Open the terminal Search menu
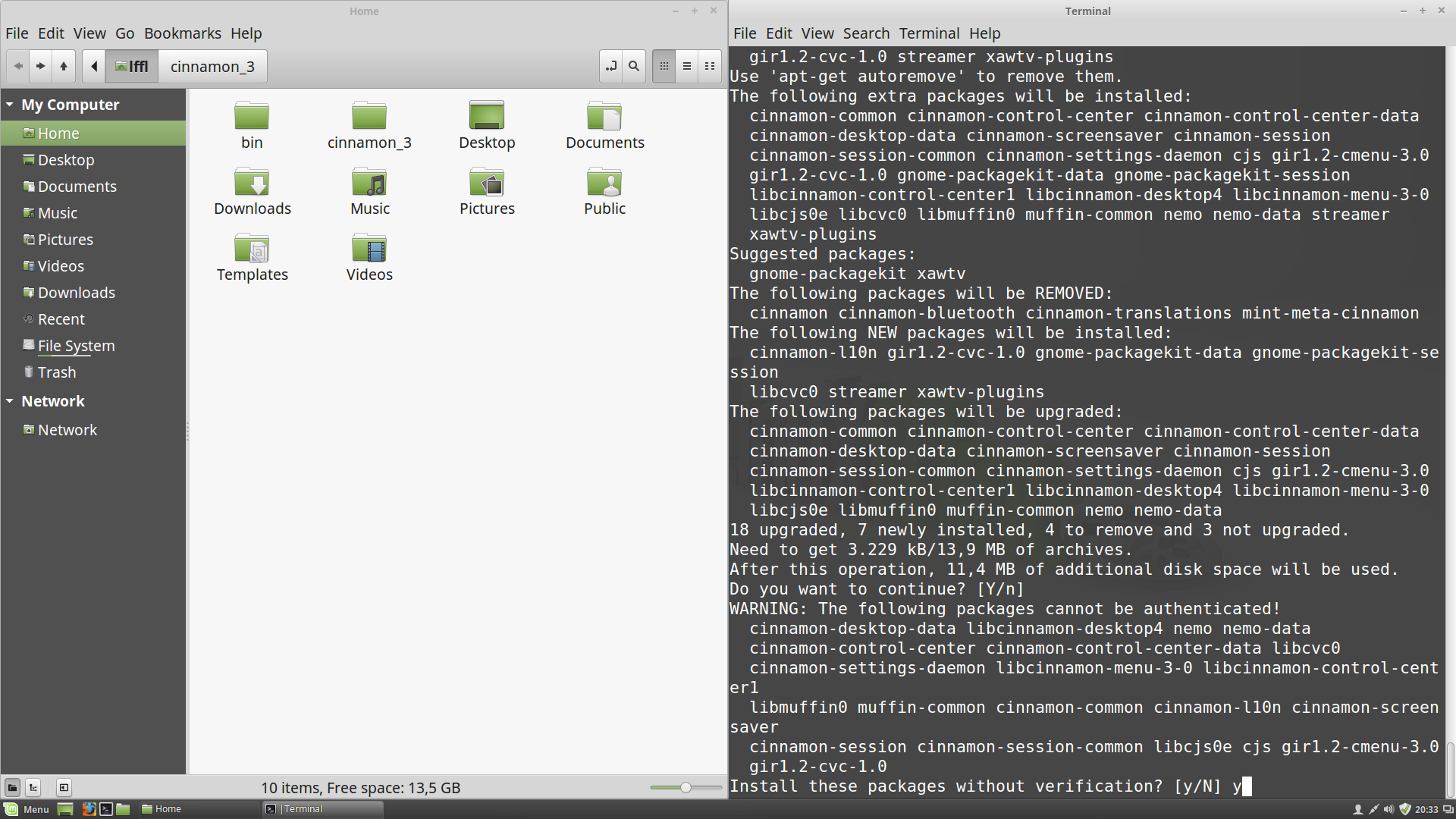Screen dimensions: 1456x819 point(866,33)
